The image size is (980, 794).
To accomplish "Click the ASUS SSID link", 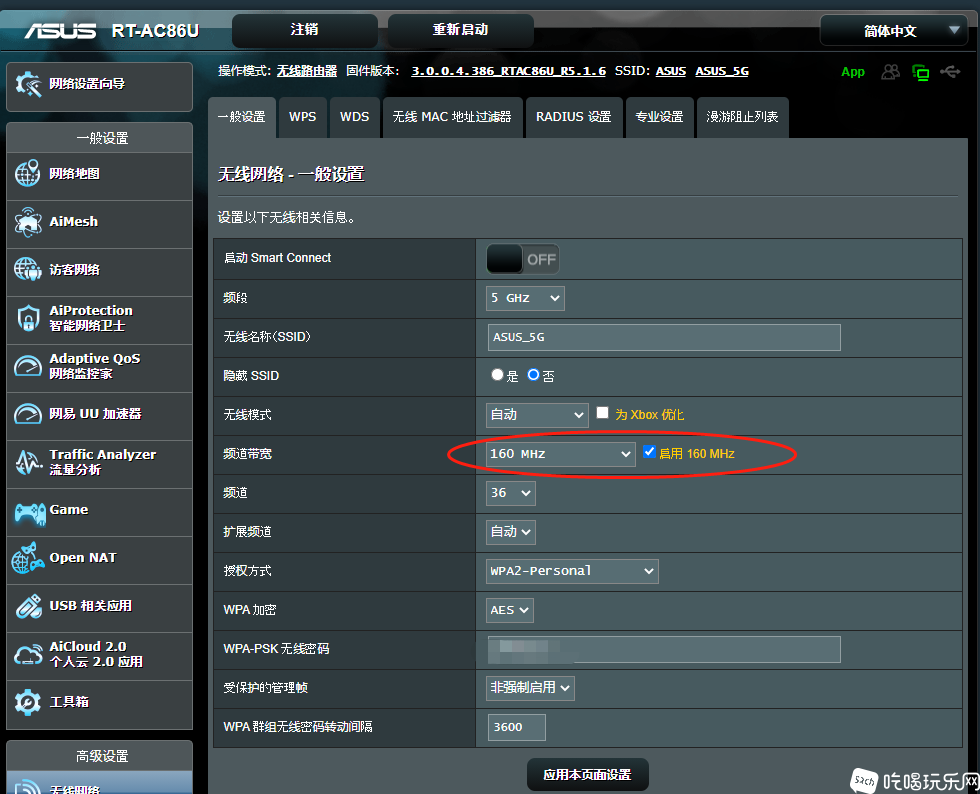I will tap(671, 71).
